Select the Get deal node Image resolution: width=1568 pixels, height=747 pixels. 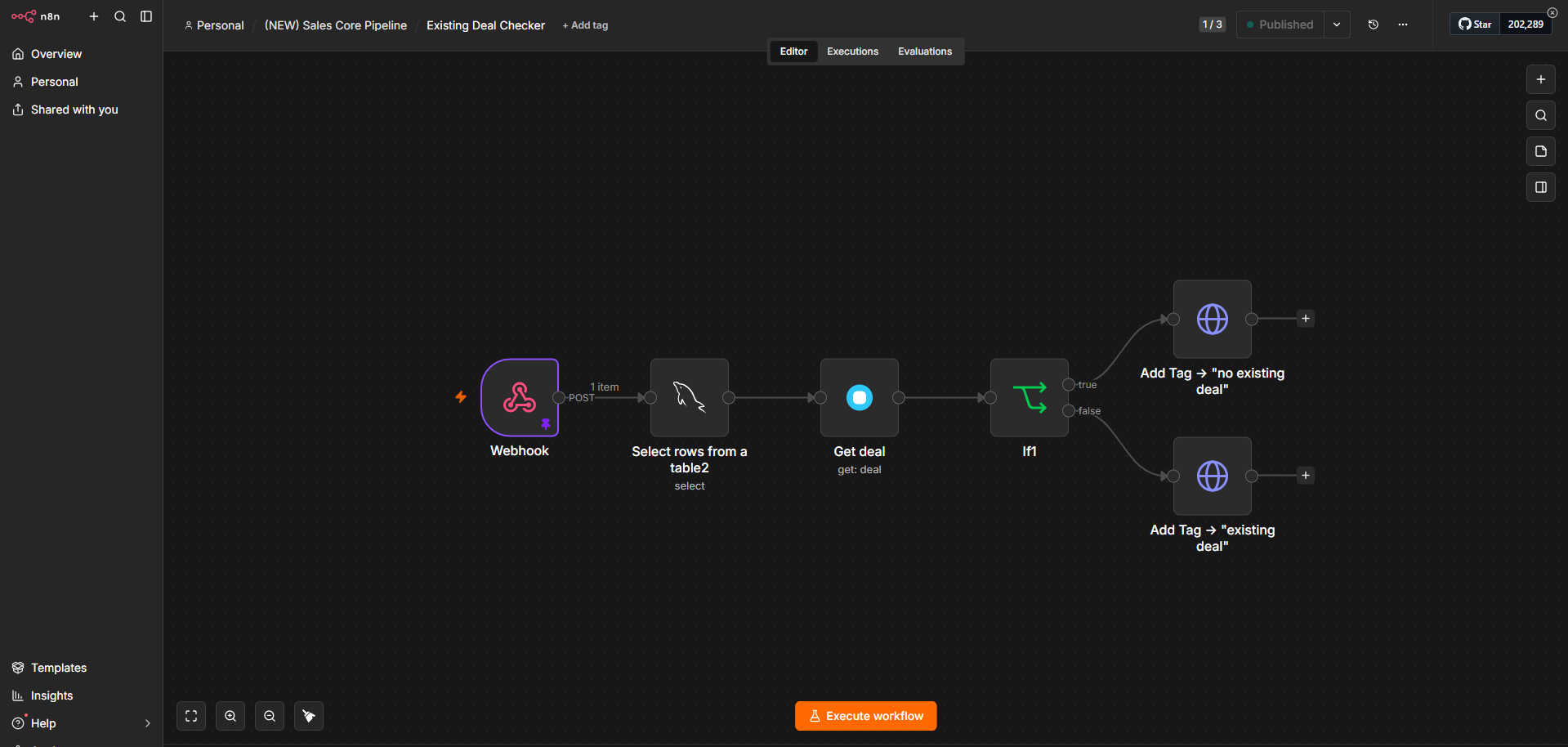click(x=860, y=397)
